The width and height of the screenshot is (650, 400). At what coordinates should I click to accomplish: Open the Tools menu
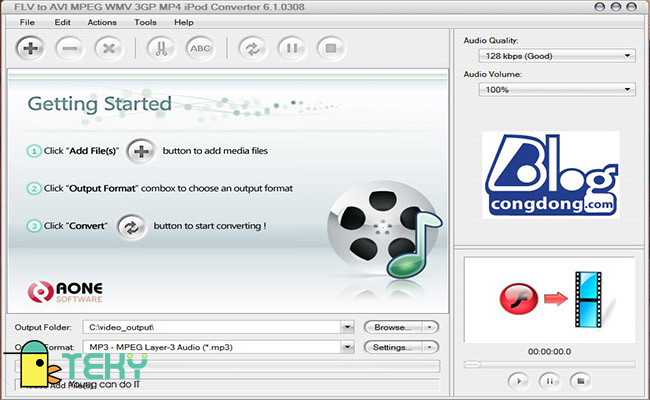pyautogui.click(x=145, y=21)
